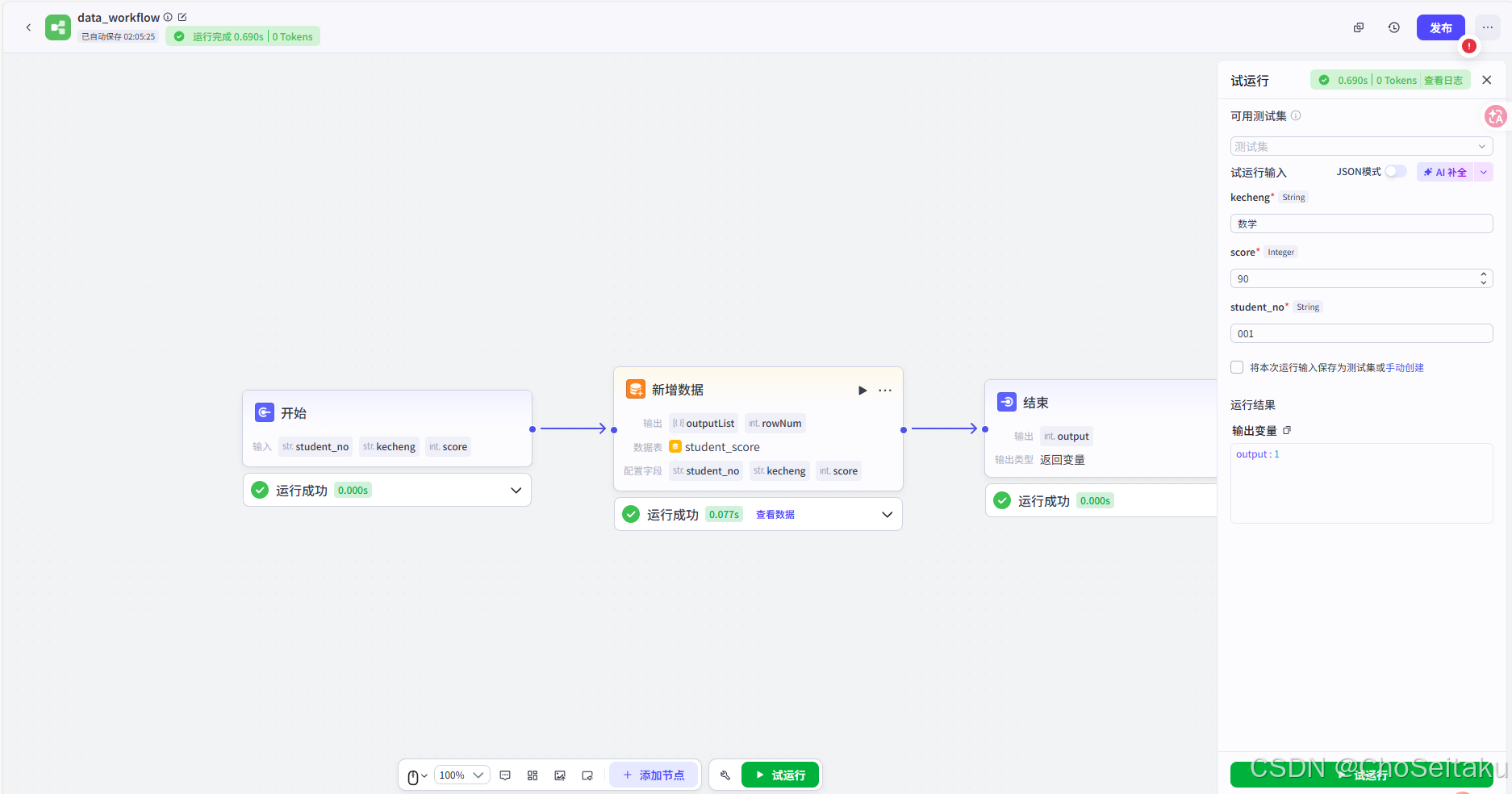
Task: Copy the 输出变量 result
Action: (1287, 430)
